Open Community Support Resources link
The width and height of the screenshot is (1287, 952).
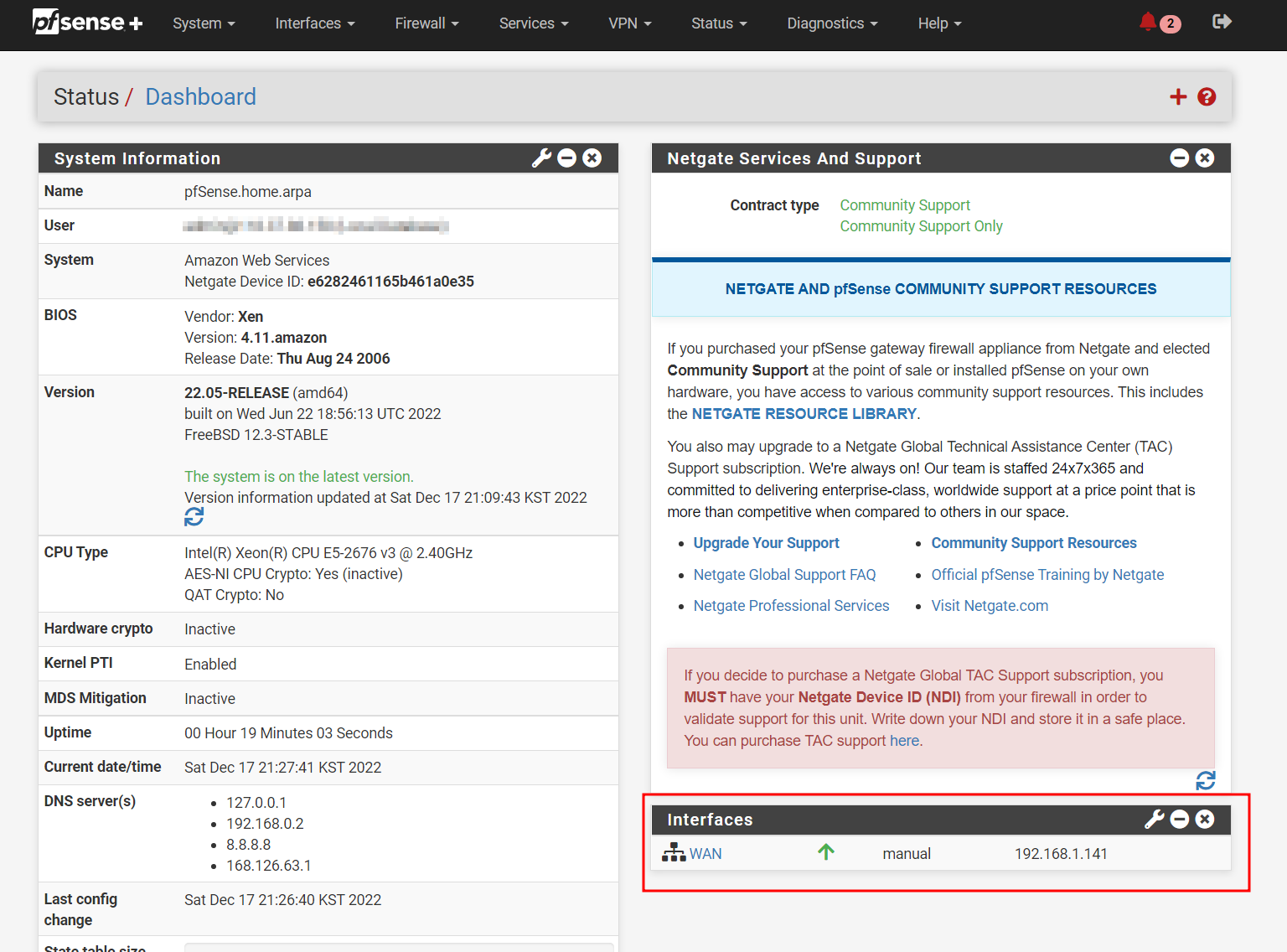click(x=1034, y=543)
